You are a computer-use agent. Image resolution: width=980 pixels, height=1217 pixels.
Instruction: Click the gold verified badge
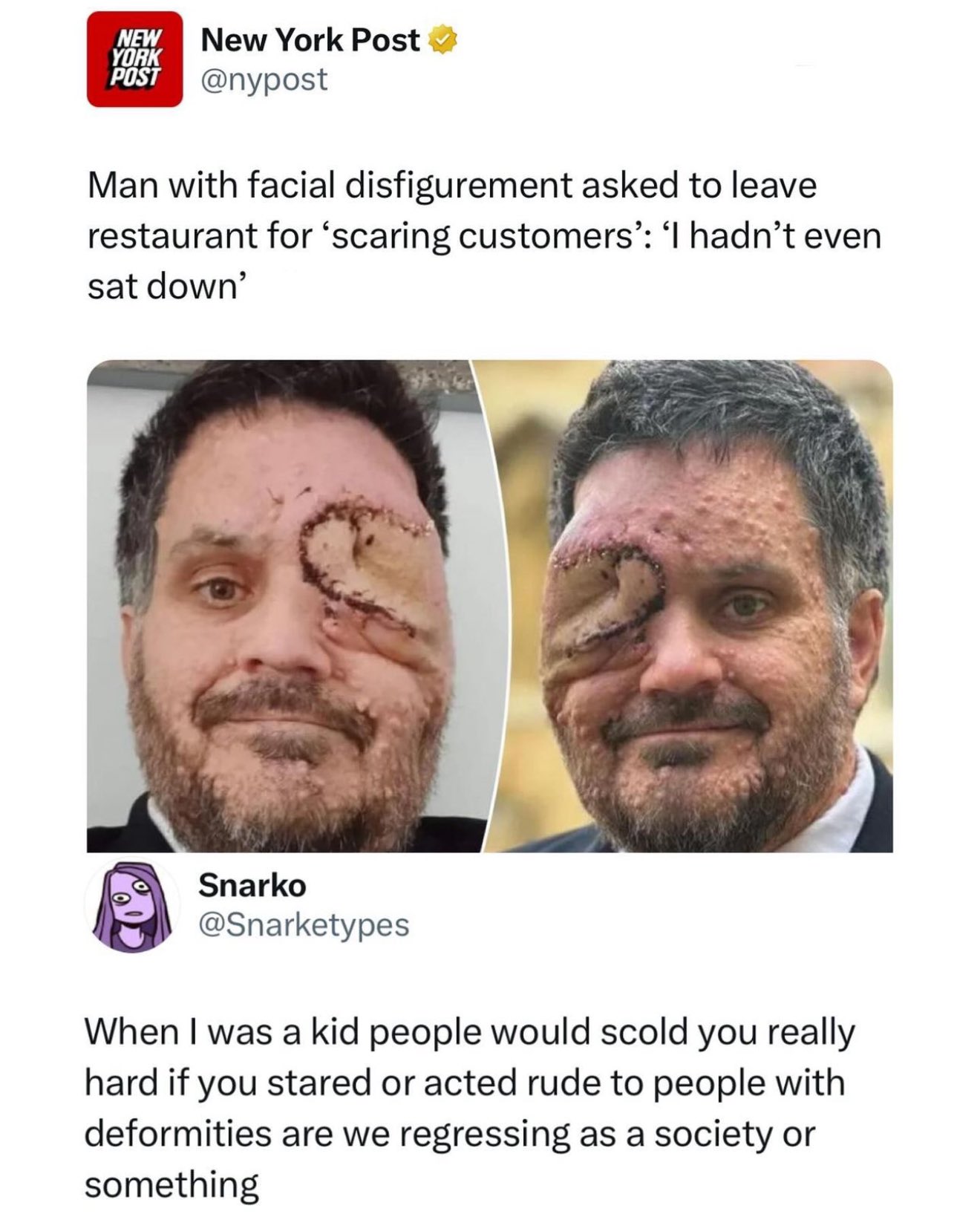[443, 41]
